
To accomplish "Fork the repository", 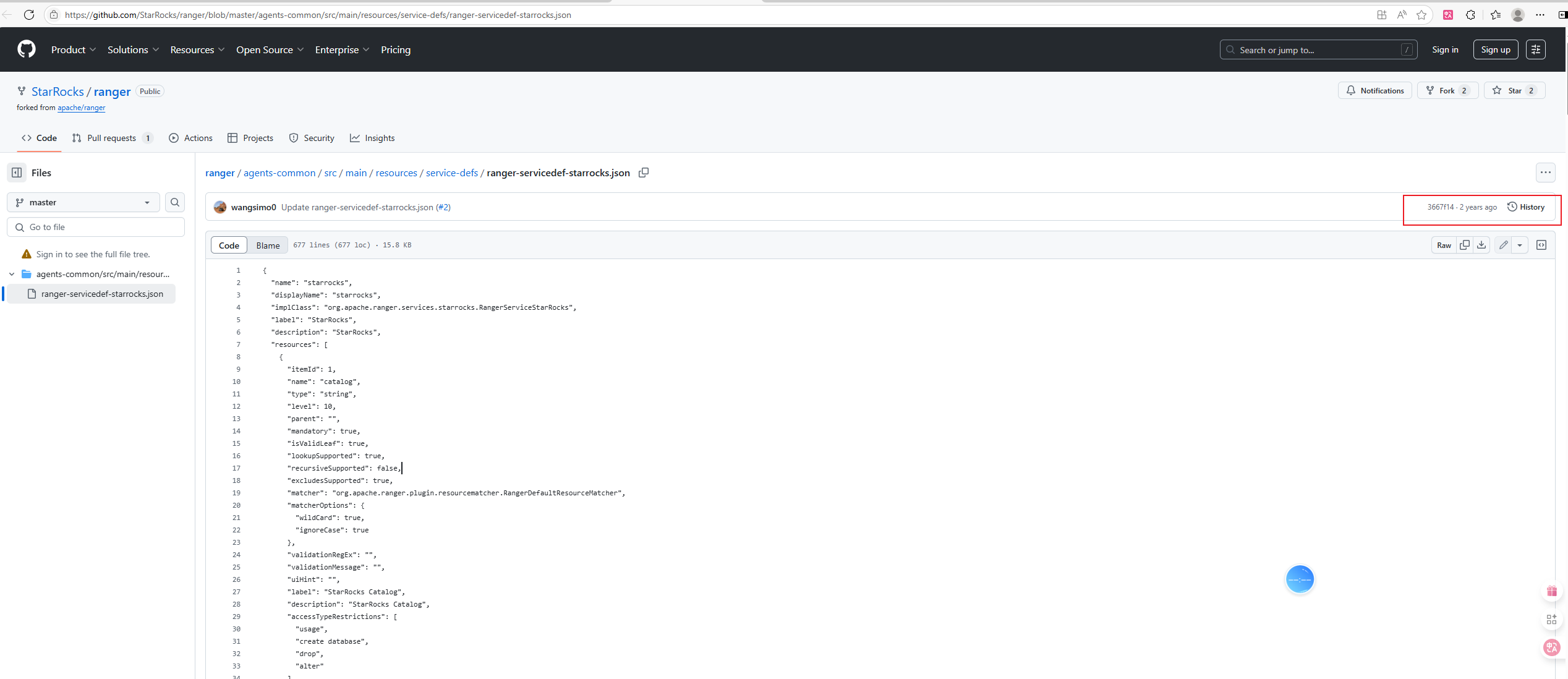I will (x=1447, y=90).
